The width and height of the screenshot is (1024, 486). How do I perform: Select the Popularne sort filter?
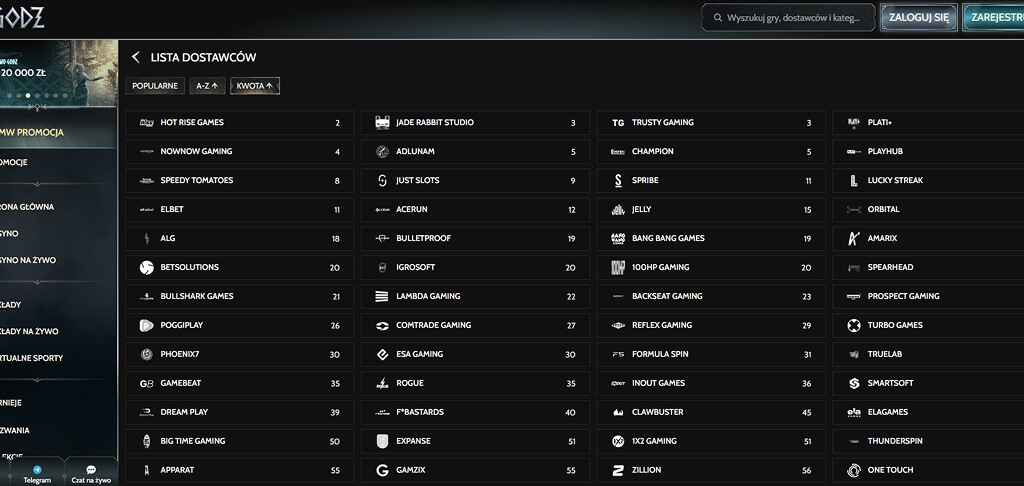(155, 86)
